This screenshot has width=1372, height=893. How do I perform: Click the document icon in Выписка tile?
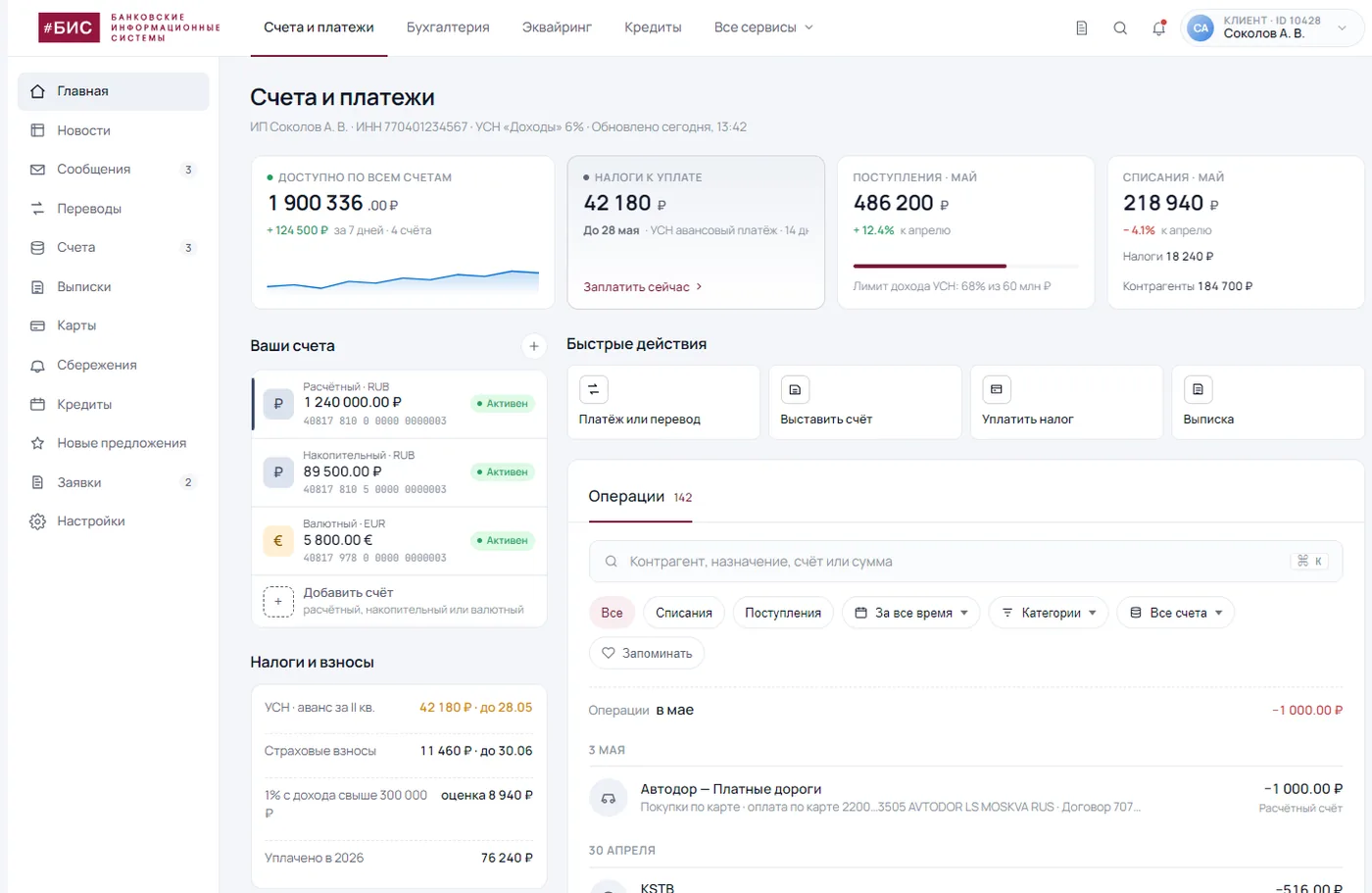click(x=1198, y=390)
